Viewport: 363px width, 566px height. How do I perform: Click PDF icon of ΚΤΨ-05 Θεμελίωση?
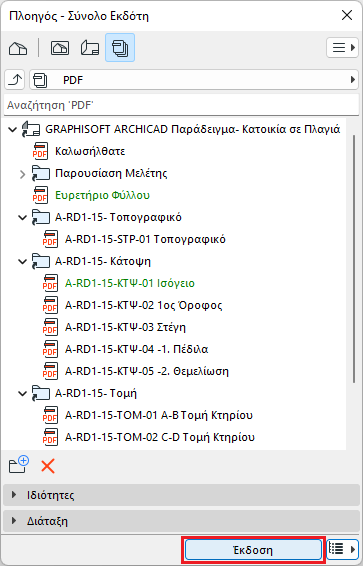[x=50, y=371]
